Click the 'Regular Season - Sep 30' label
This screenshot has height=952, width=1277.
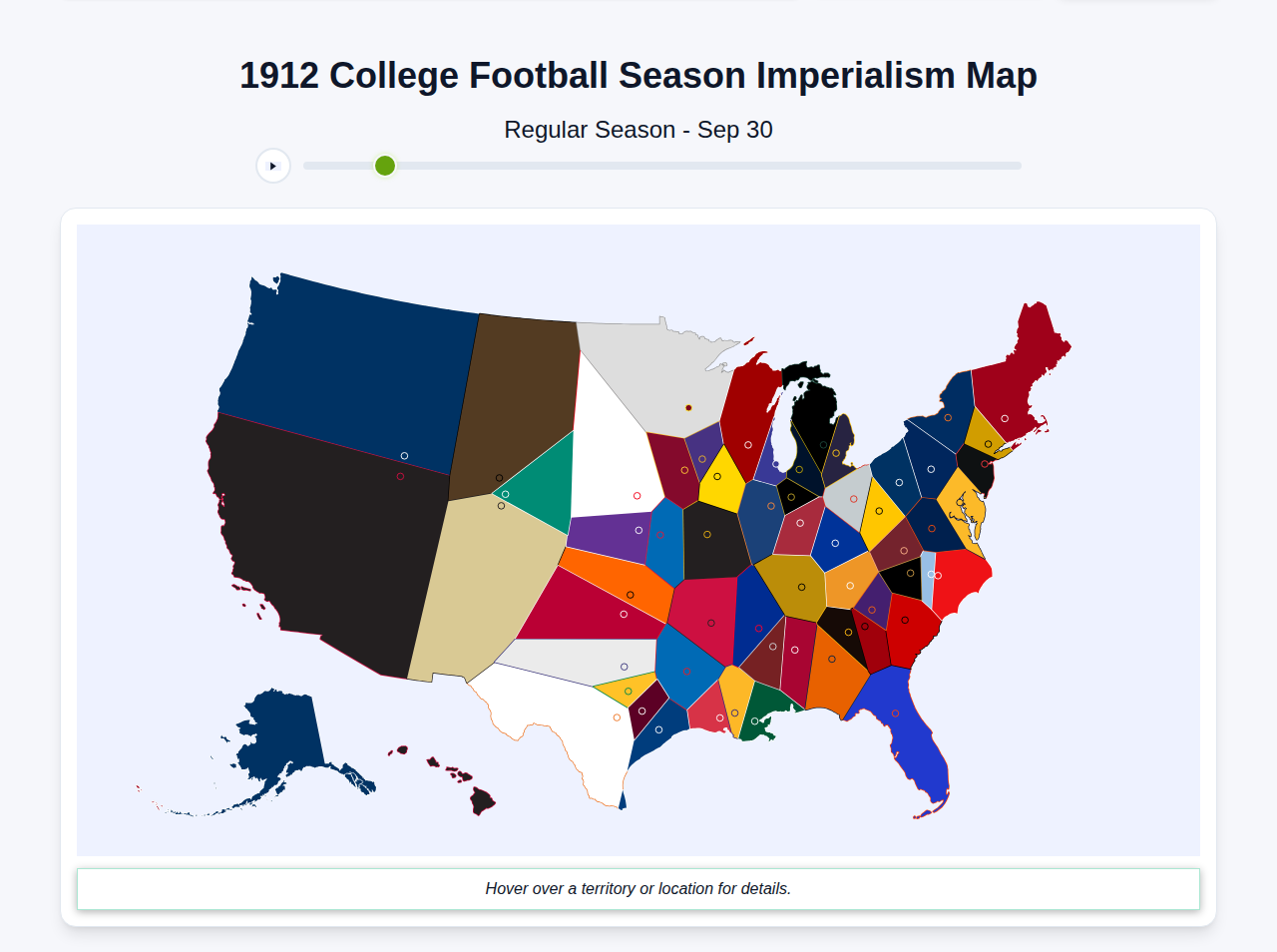638,130
